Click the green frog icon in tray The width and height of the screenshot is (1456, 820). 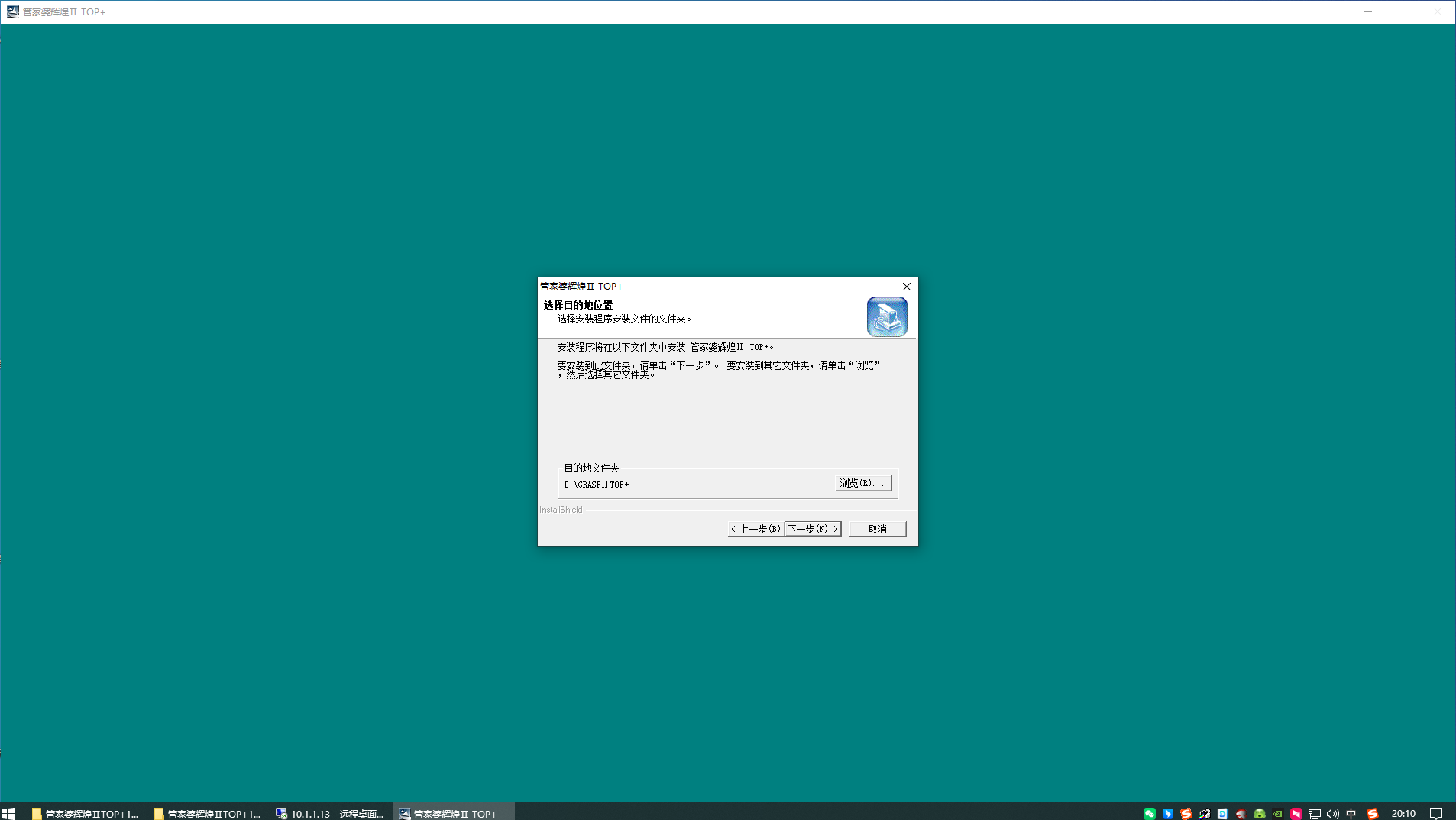click(1259, 813)
